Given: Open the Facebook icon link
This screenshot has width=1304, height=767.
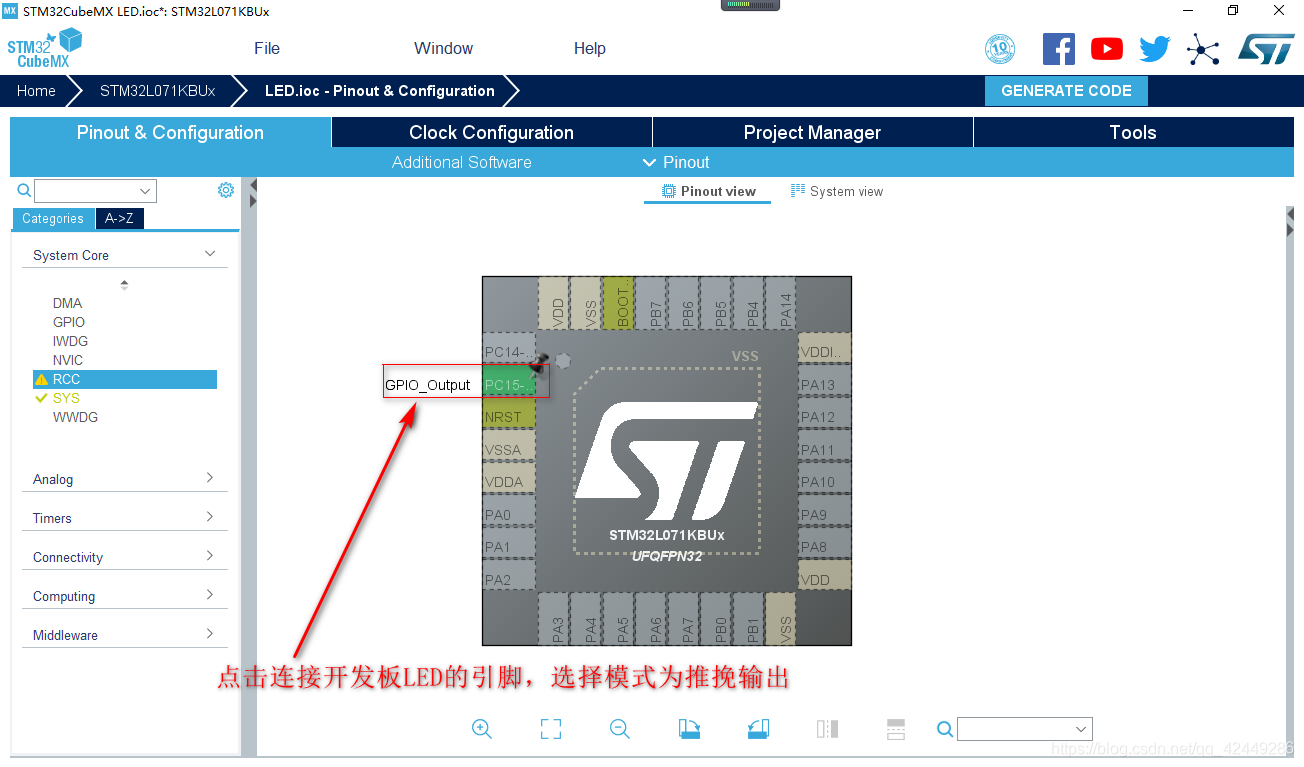Looking at the screenshot, I should click(1058, 48).
